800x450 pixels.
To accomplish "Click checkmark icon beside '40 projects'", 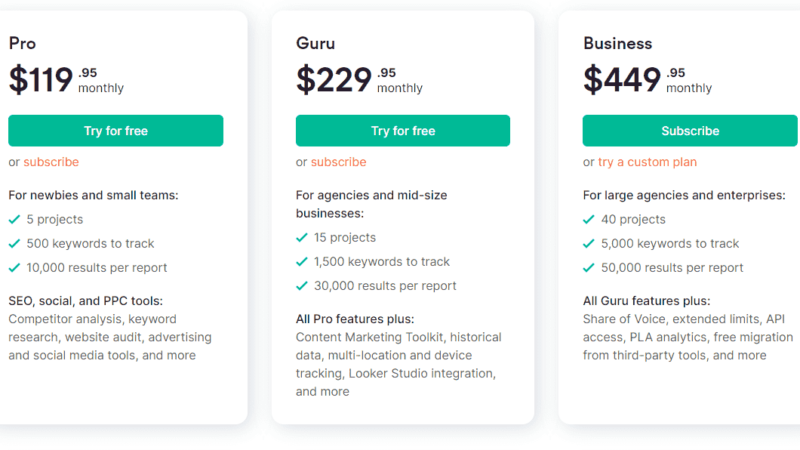I will coord(589,219).
